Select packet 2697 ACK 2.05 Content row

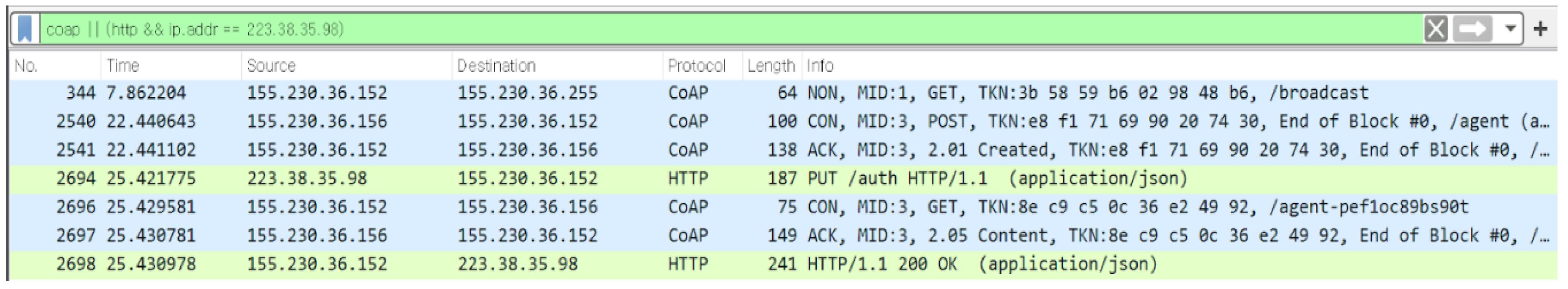[x=731, y=236]
